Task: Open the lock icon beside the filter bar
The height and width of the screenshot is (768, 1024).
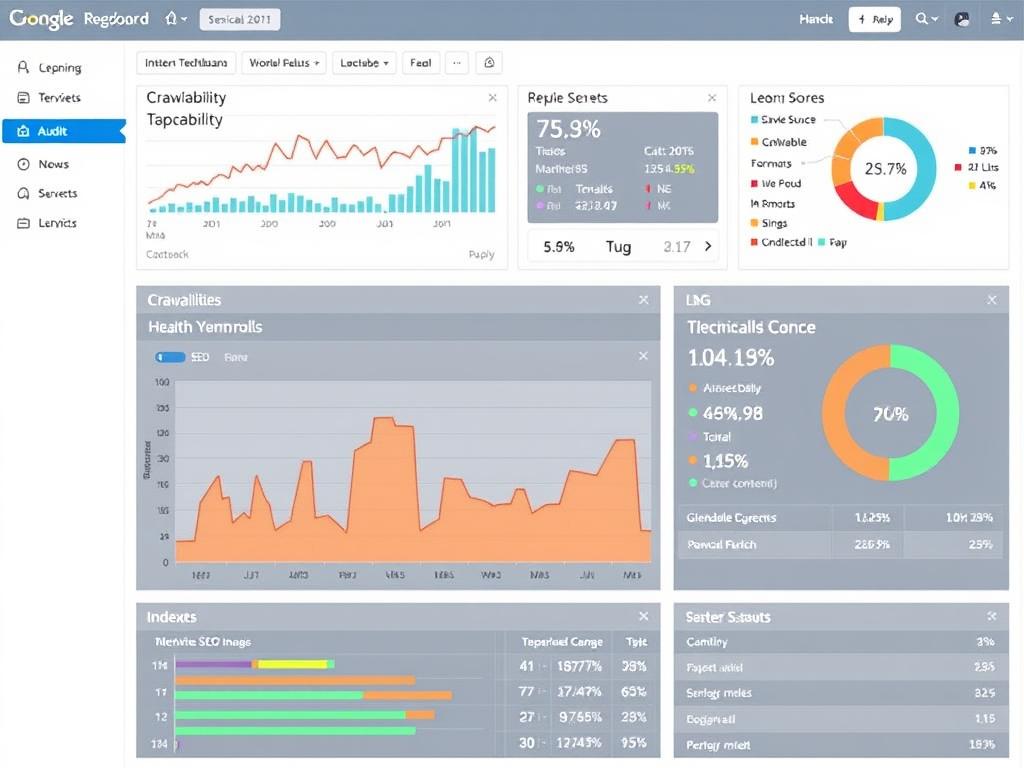Action: tap(489, 62)
